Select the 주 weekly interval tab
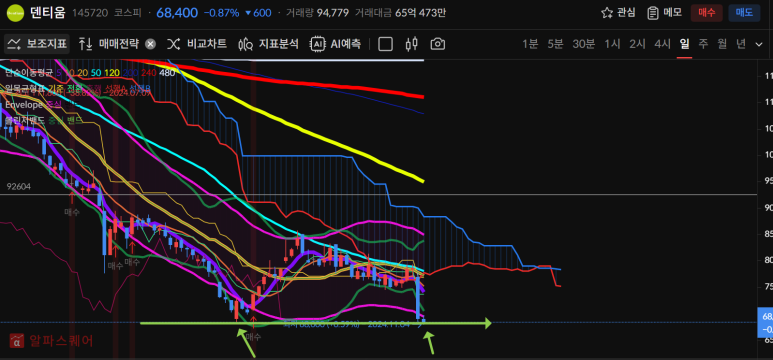The image size is (773, 360). click(x=703, y=44)
